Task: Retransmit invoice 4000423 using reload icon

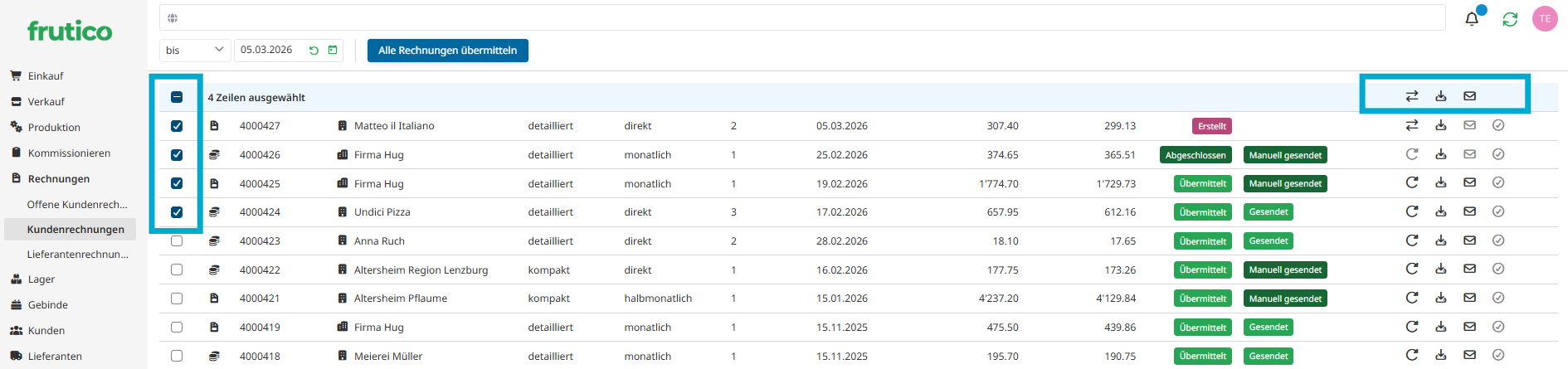Action: coord(1412,240)
